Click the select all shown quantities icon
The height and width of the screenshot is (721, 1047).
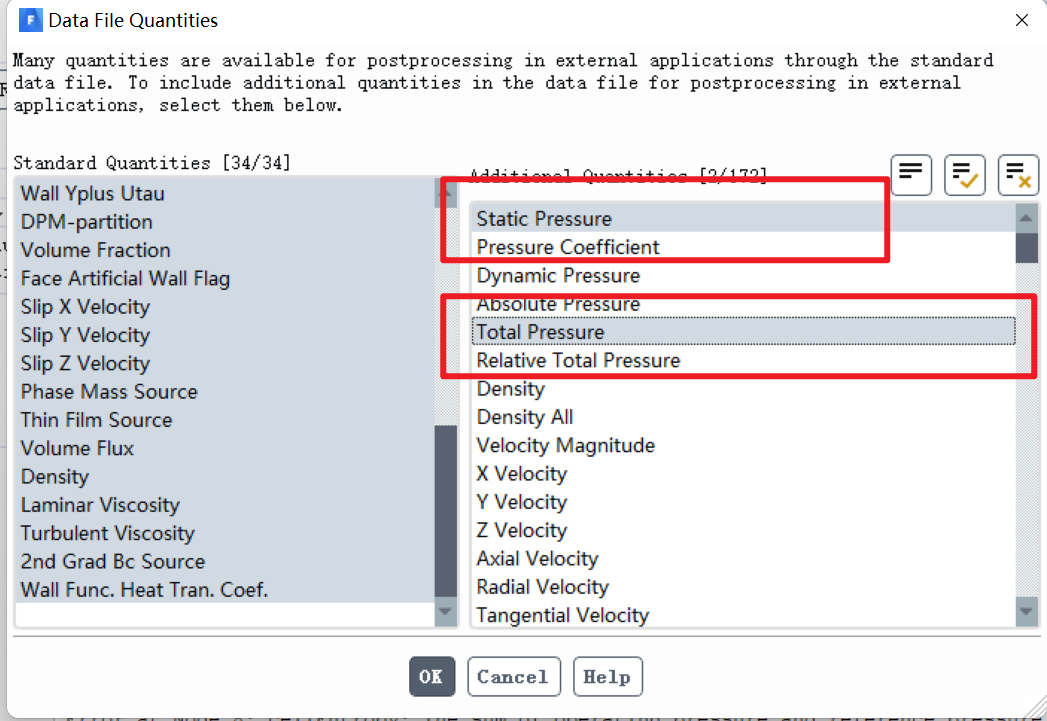point(965,176)
